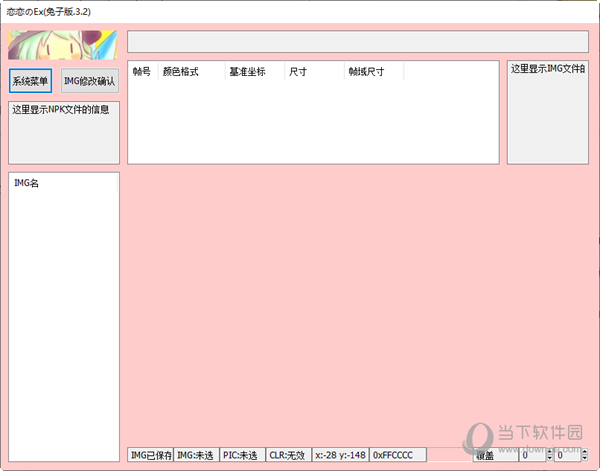Click the CLR:无效 status cell
Viewport: 600px width, 471px height.
click(x=288, y=455)
